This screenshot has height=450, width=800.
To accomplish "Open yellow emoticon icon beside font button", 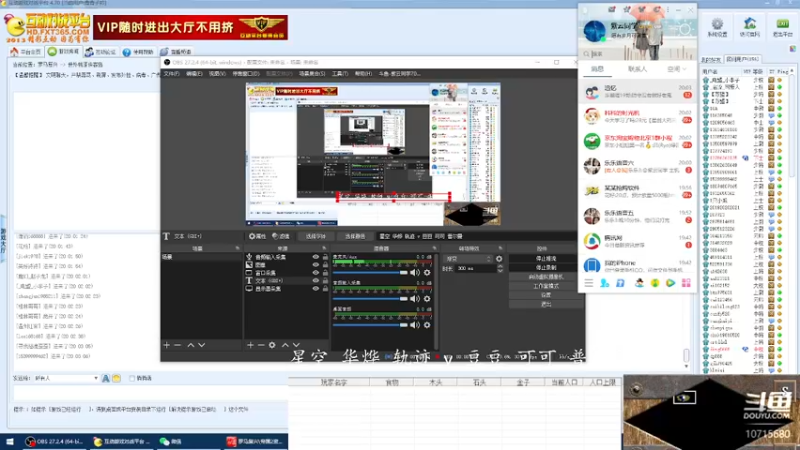I will [x=116, y=378].
